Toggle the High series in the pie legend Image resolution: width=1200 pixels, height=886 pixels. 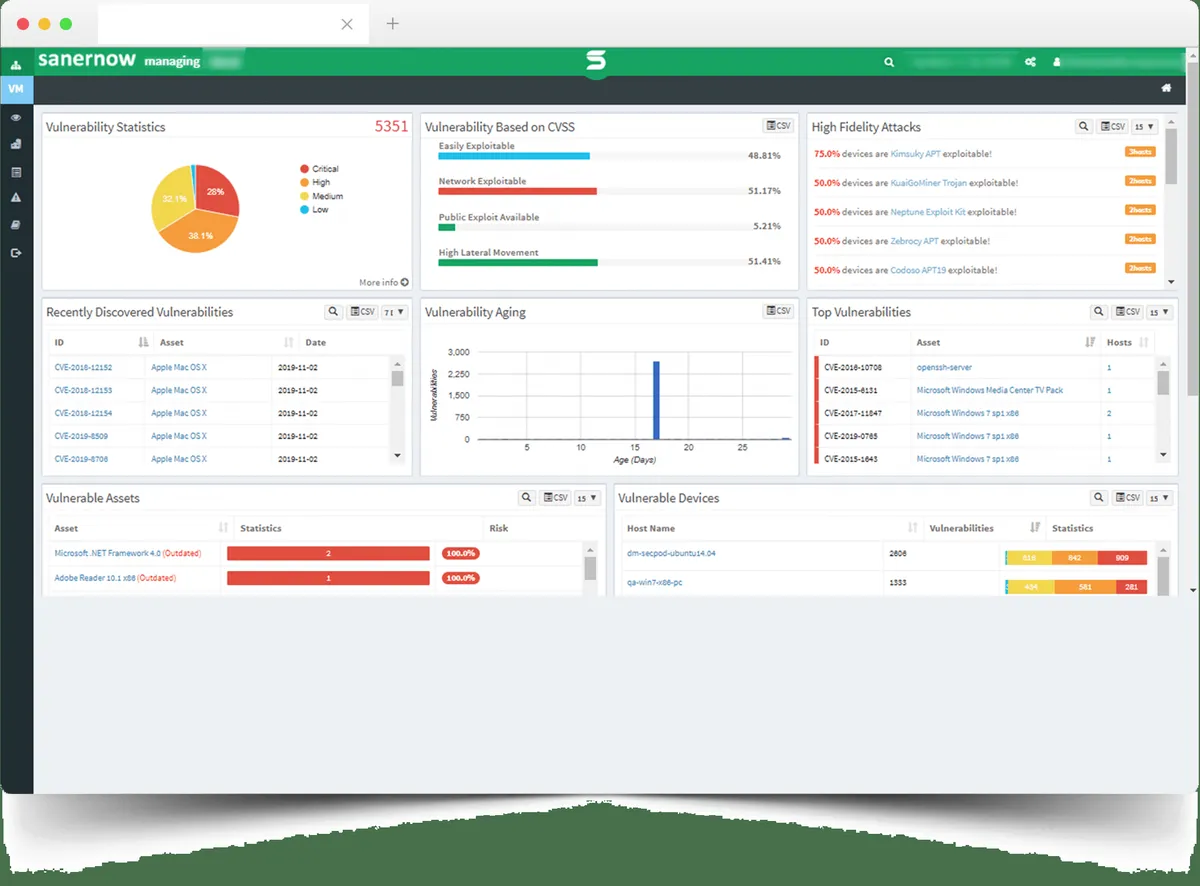pos(315,183)
